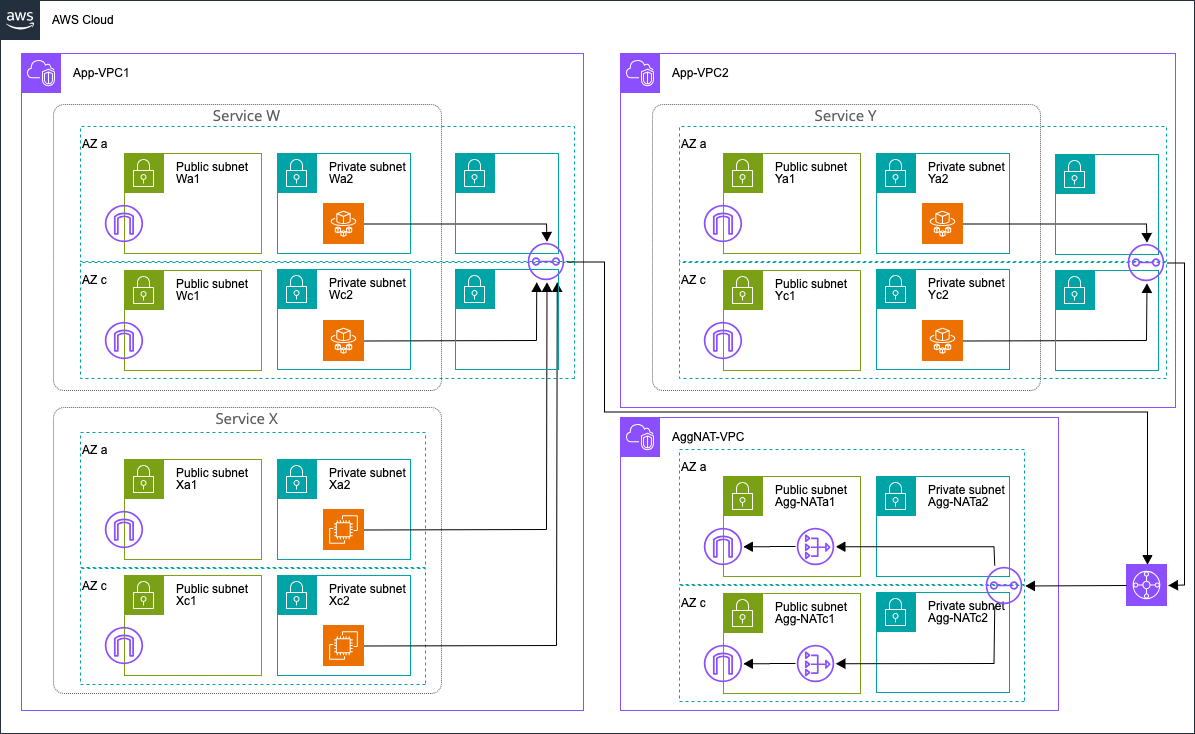Click the NAT gateway icon in Private subnet Wa2
Viewport: 1195px width, 734px height.
343,223
